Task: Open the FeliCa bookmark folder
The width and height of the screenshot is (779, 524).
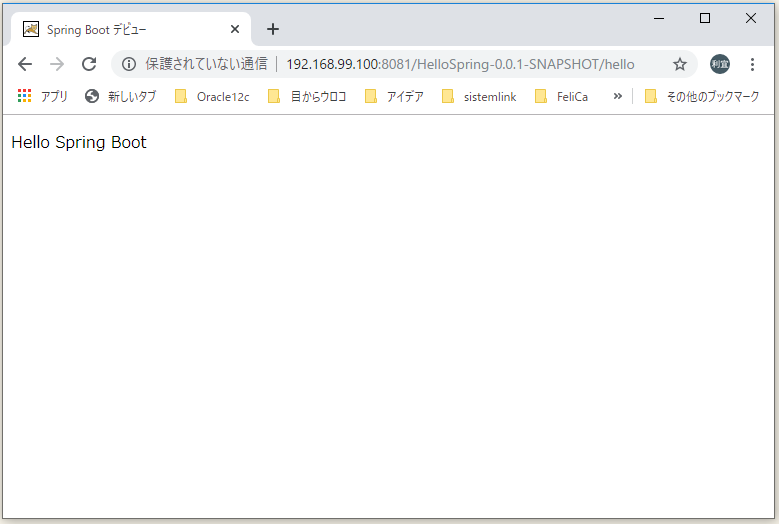Action: click(x=561, y=96)
